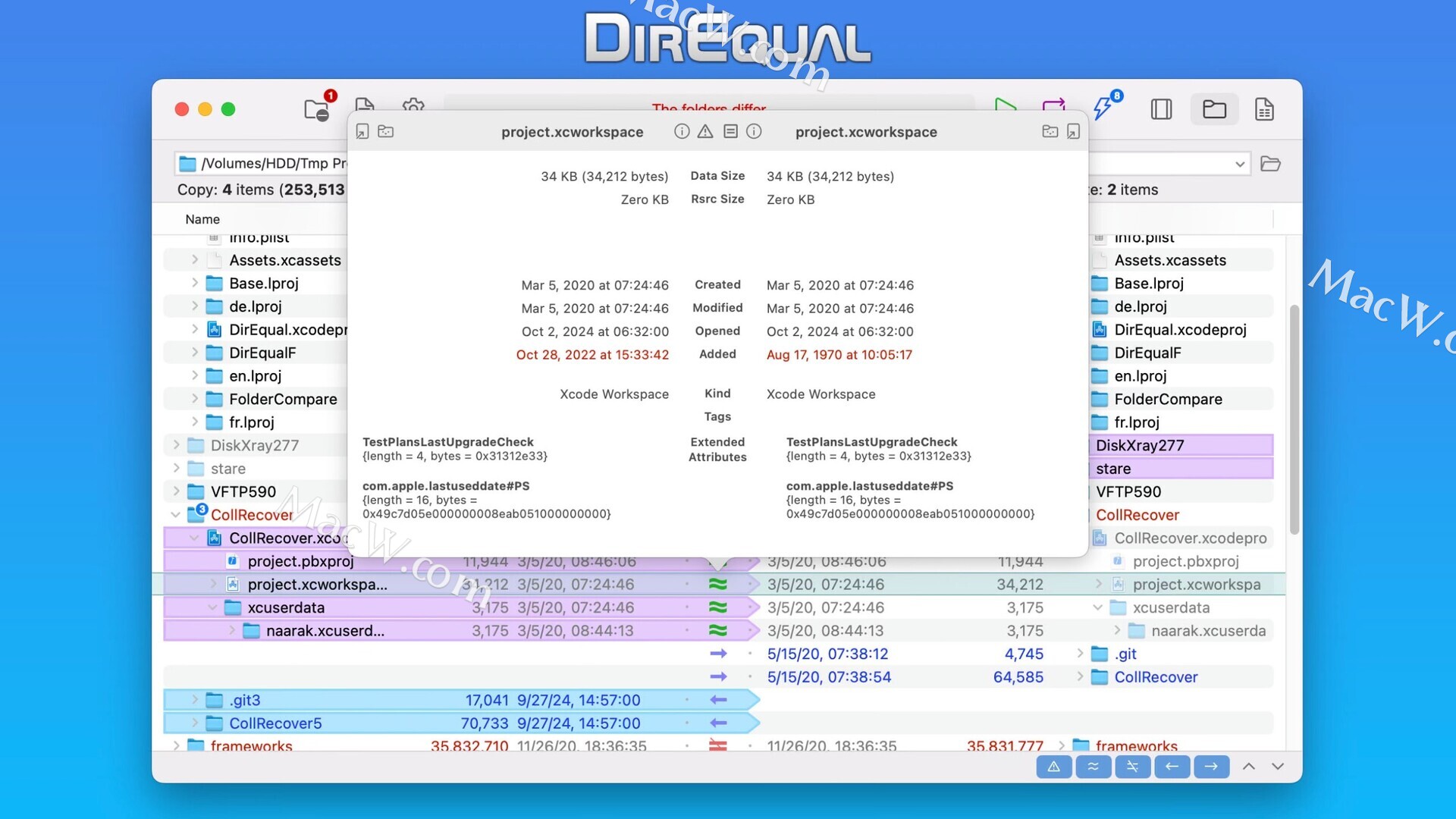The height and width of the screenshot is (819, 1456).
Task: Click the left arrow icon on CollRecover5 row
Action: [x=718, y=723]
